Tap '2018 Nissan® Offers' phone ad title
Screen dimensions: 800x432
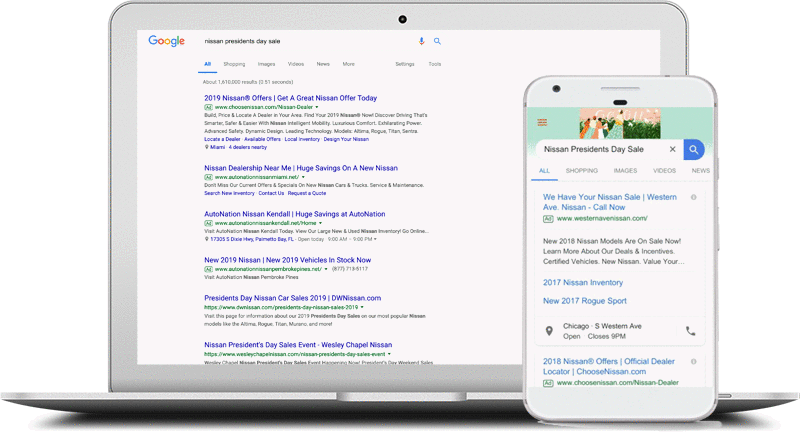pos(609,366)
